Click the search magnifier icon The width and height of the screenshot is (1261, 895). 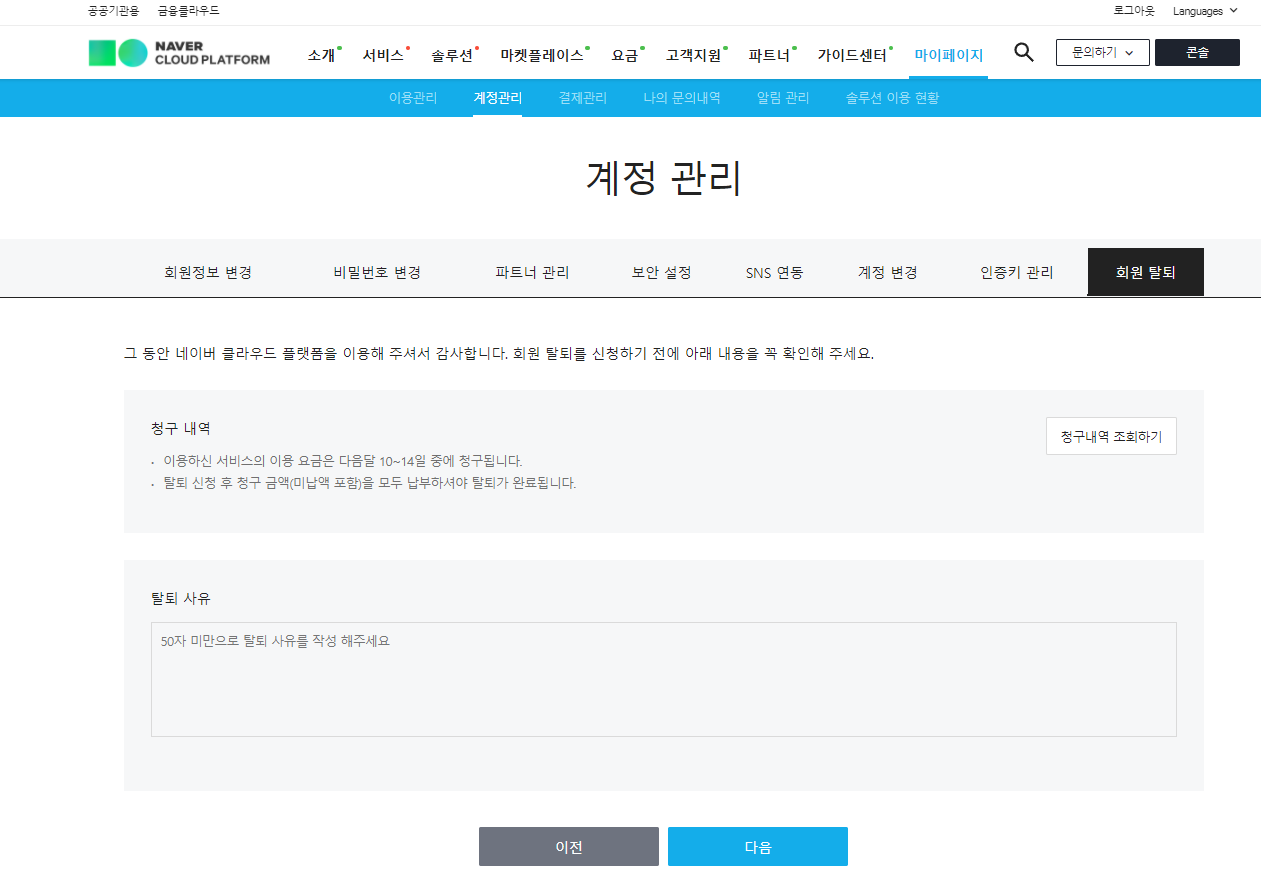tap(1023, 52)
